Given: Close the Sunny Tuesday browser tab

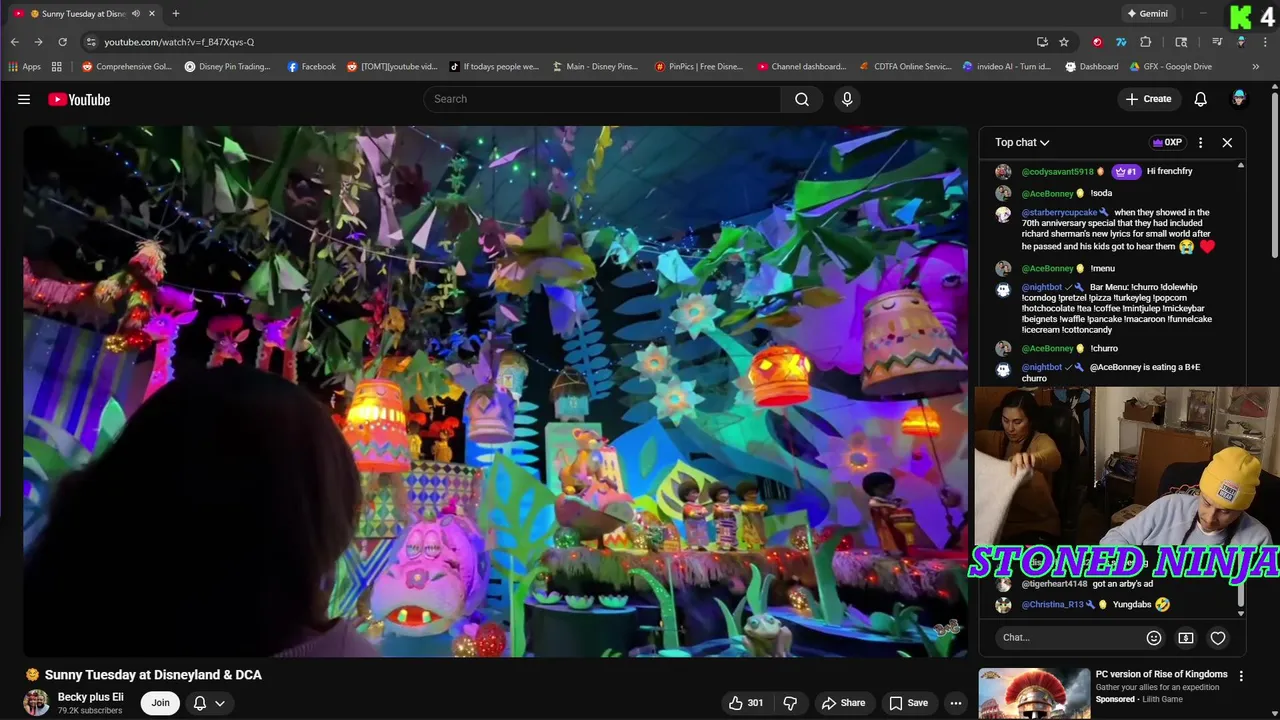Looking at the screenshot, I should 152,14.
